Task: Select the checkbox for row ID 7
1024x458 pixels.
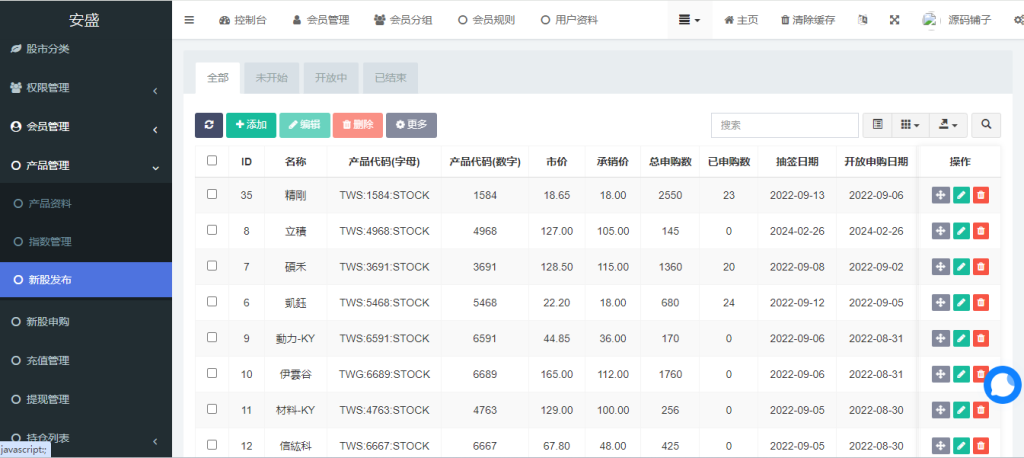Action: click(x=212, y=266)
